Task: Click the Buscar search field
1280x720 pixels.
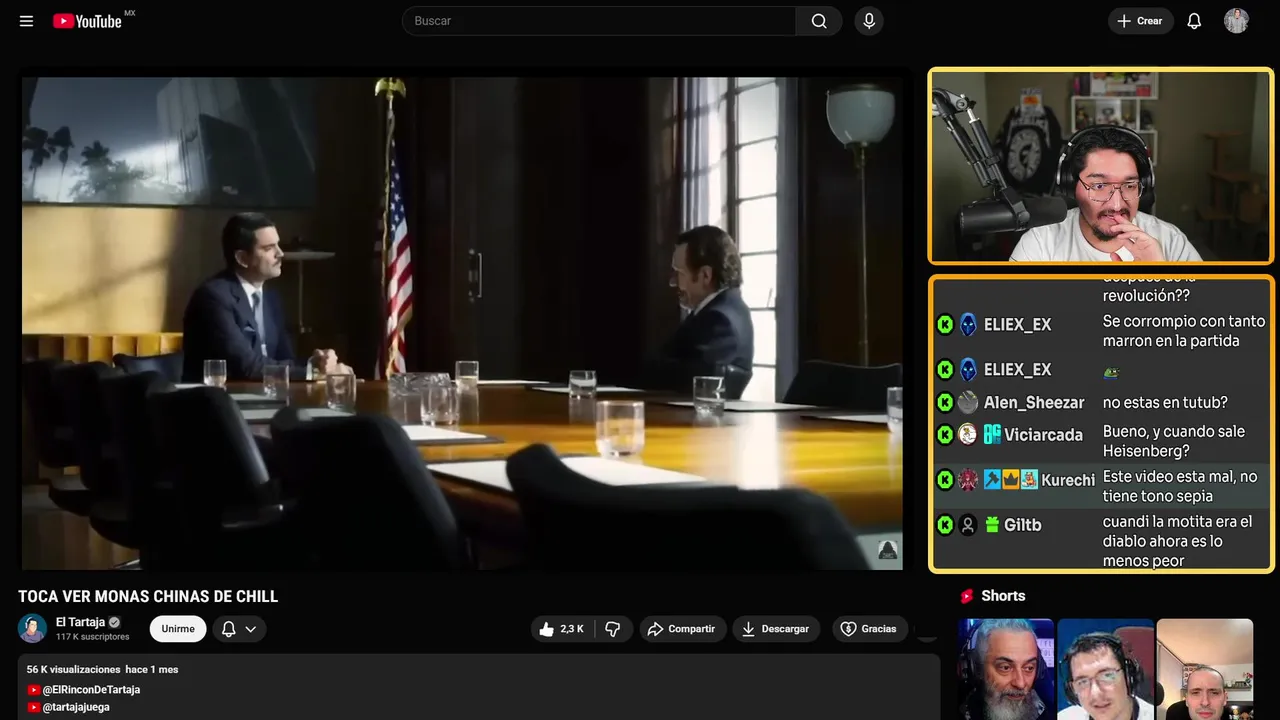Action: [x=599, y=21]
